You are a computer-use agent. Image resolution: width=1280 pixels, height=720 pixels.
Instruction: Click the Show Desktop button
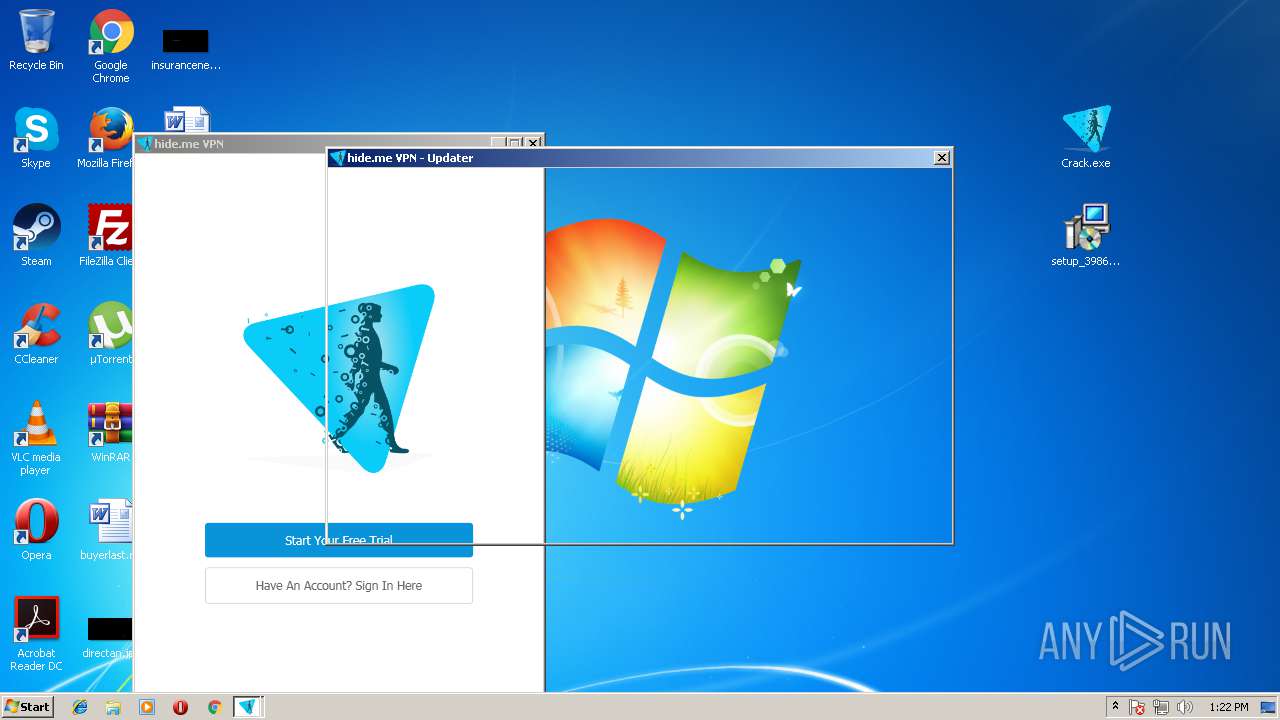tap(1269, 707)
